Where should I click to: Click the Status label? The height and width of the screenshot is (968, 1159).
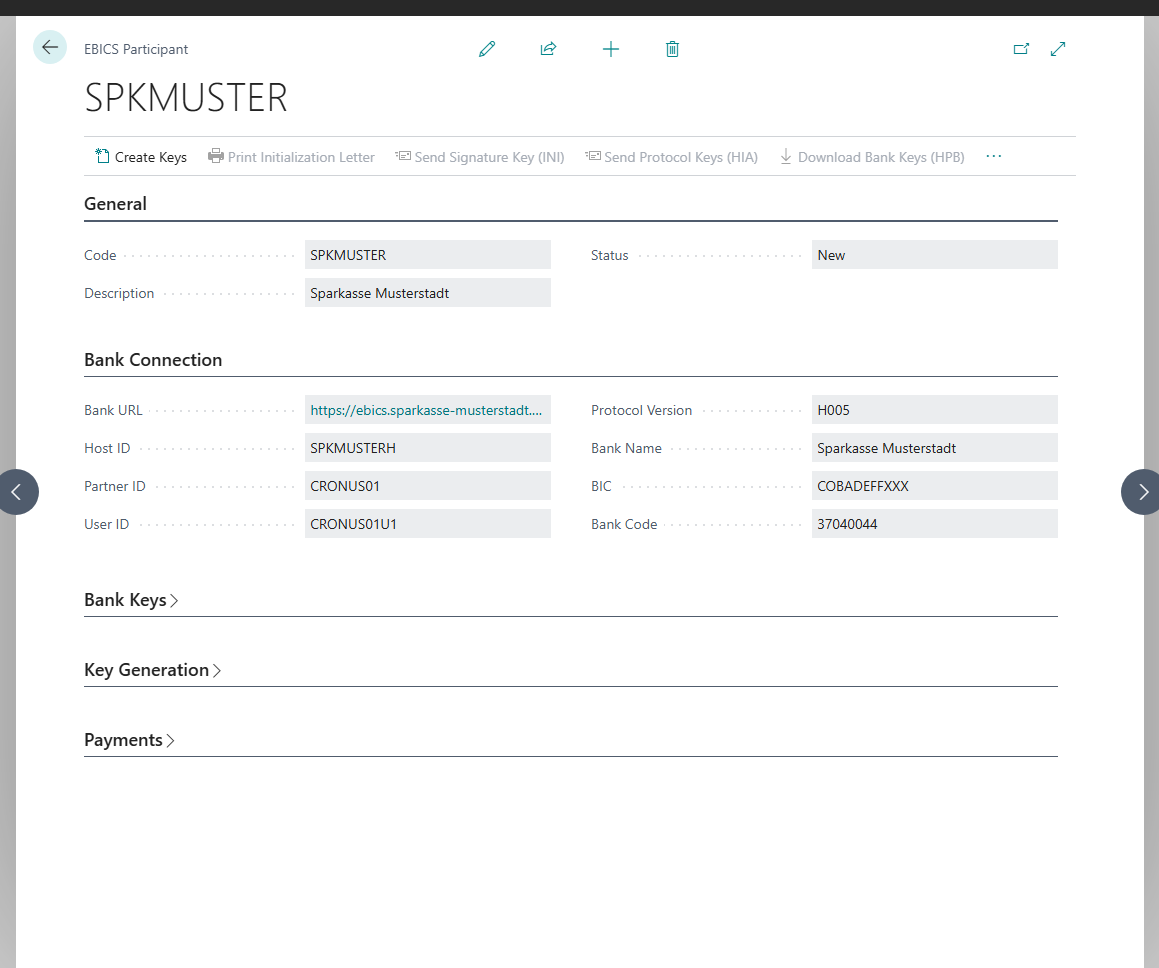[609, 255]
